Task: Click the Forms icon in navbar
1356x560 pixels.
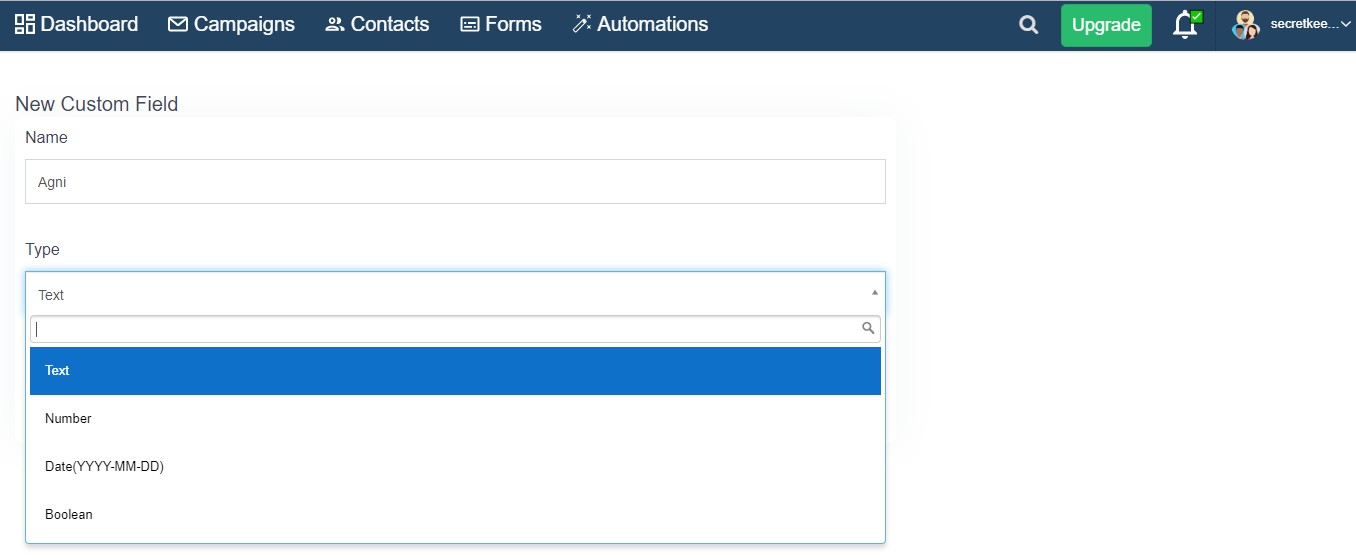Action: coord(470,24)
